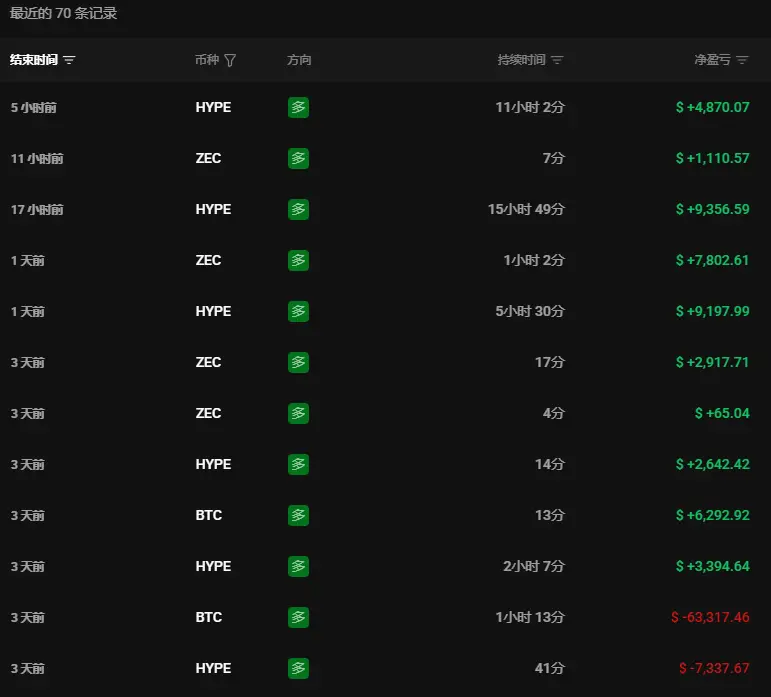Screen dimensions: 771x697
Task: Click the $ -7,337.67 loss value
Action: [714, 668]
